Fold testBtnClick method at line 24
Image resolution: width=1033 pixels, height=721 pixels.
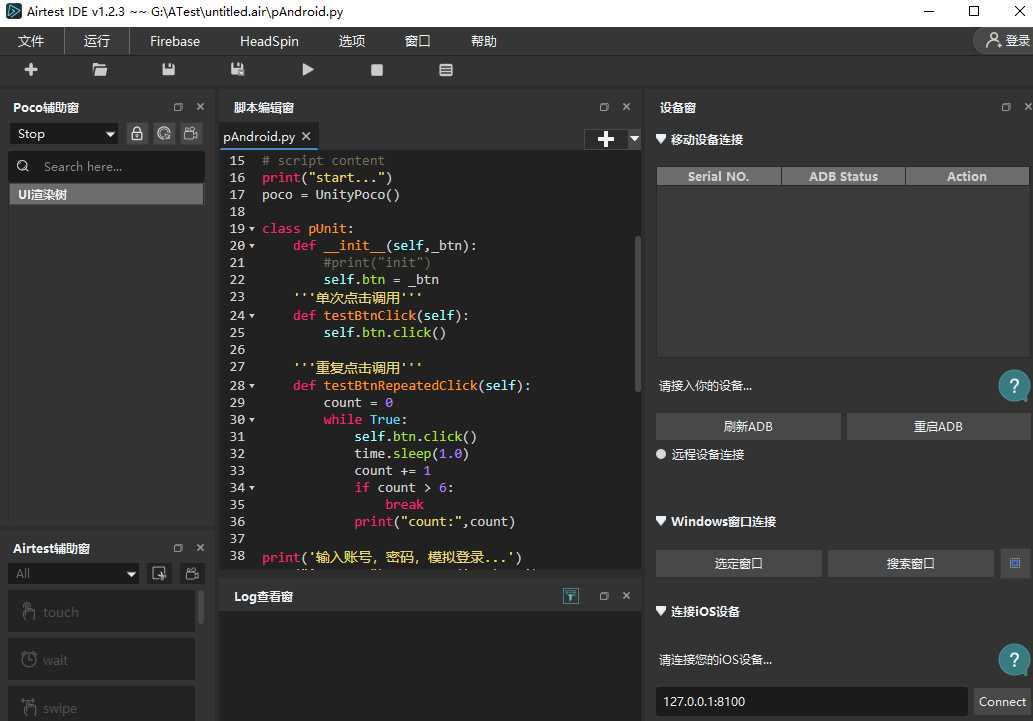coord(252,316)
